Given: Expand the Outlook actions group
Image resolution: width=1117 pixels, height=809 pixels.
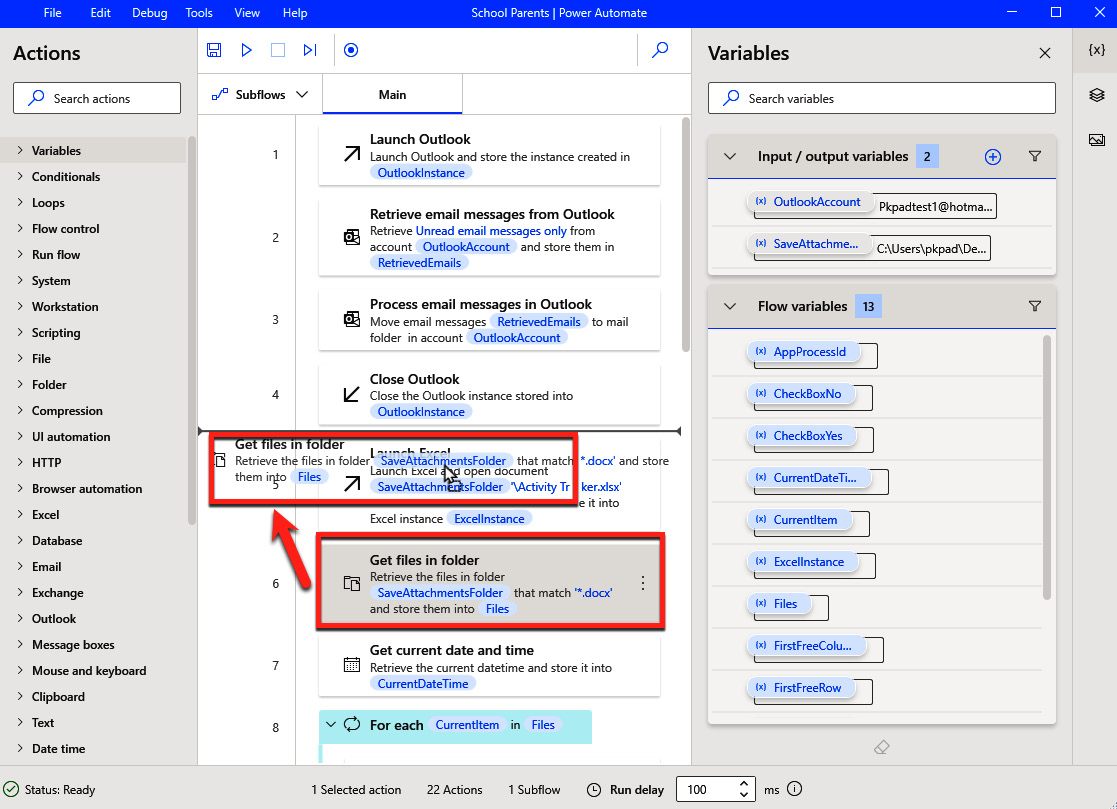Looking at the screenshot, I should (x=20, y=618).
